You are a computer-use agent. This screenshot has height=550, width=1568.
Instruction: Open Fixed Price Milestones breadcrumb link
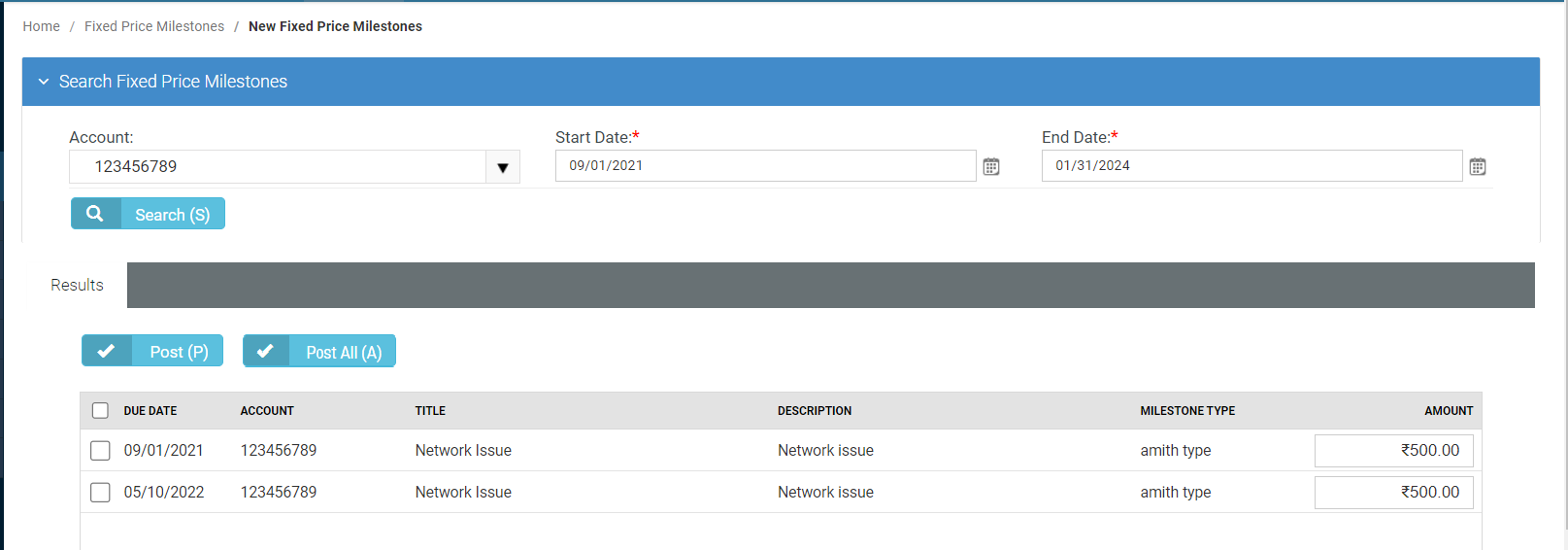coord(153,26)
